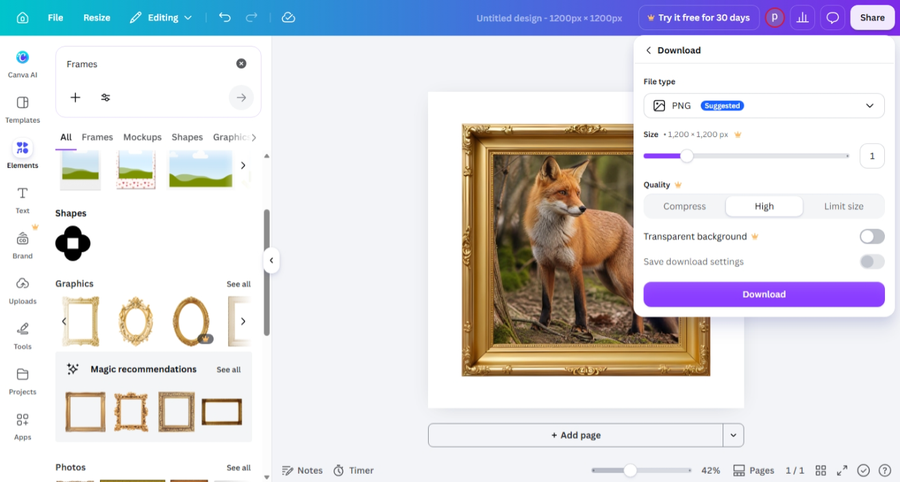900x482 pixels.
Task: Switch to the Shapes tab
Action: click(x=187, y=137)
